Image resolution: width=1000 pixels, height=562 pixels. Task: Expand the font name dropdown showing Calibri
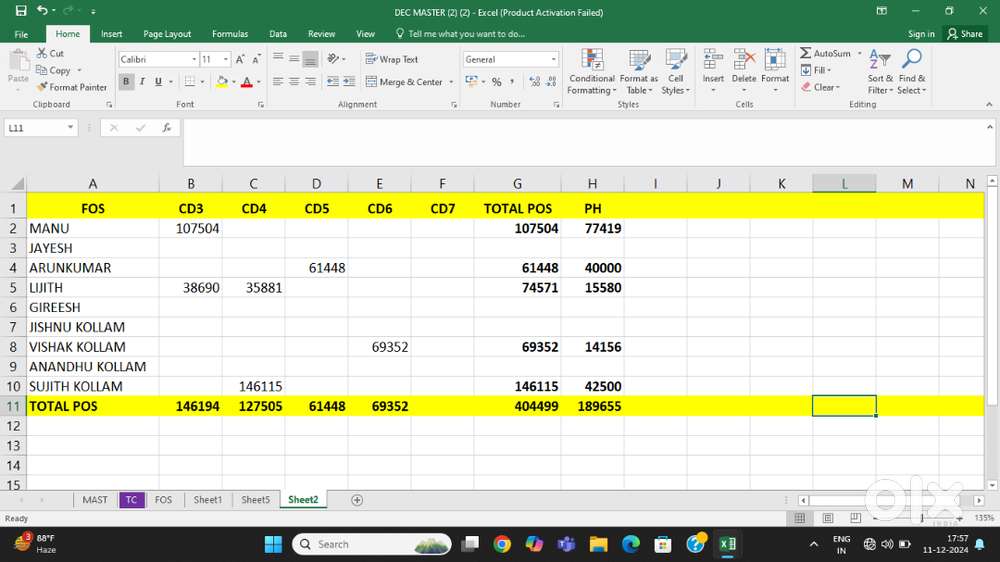tap(193, 60)
